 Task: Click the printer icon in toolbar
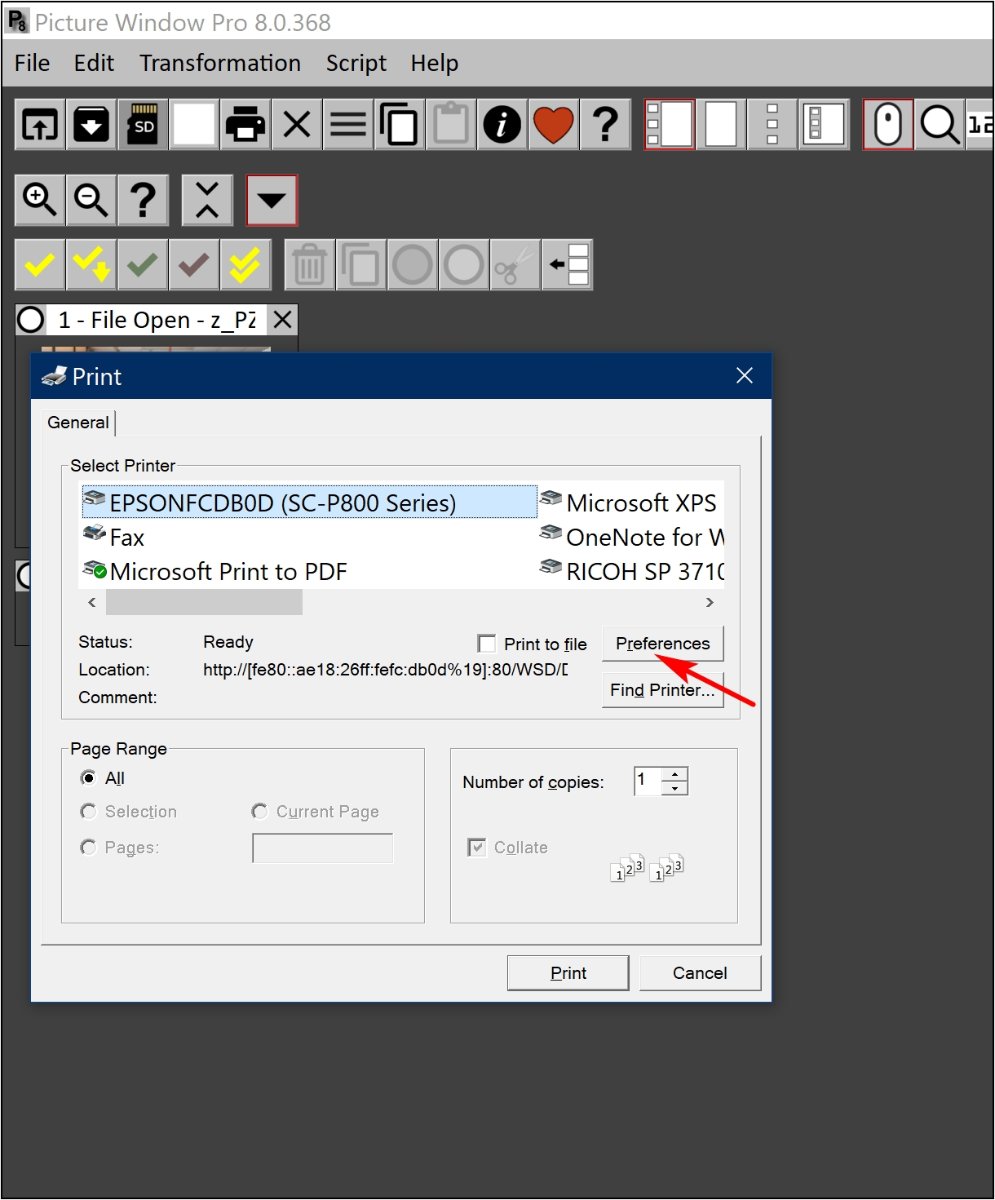pos(246,125)
